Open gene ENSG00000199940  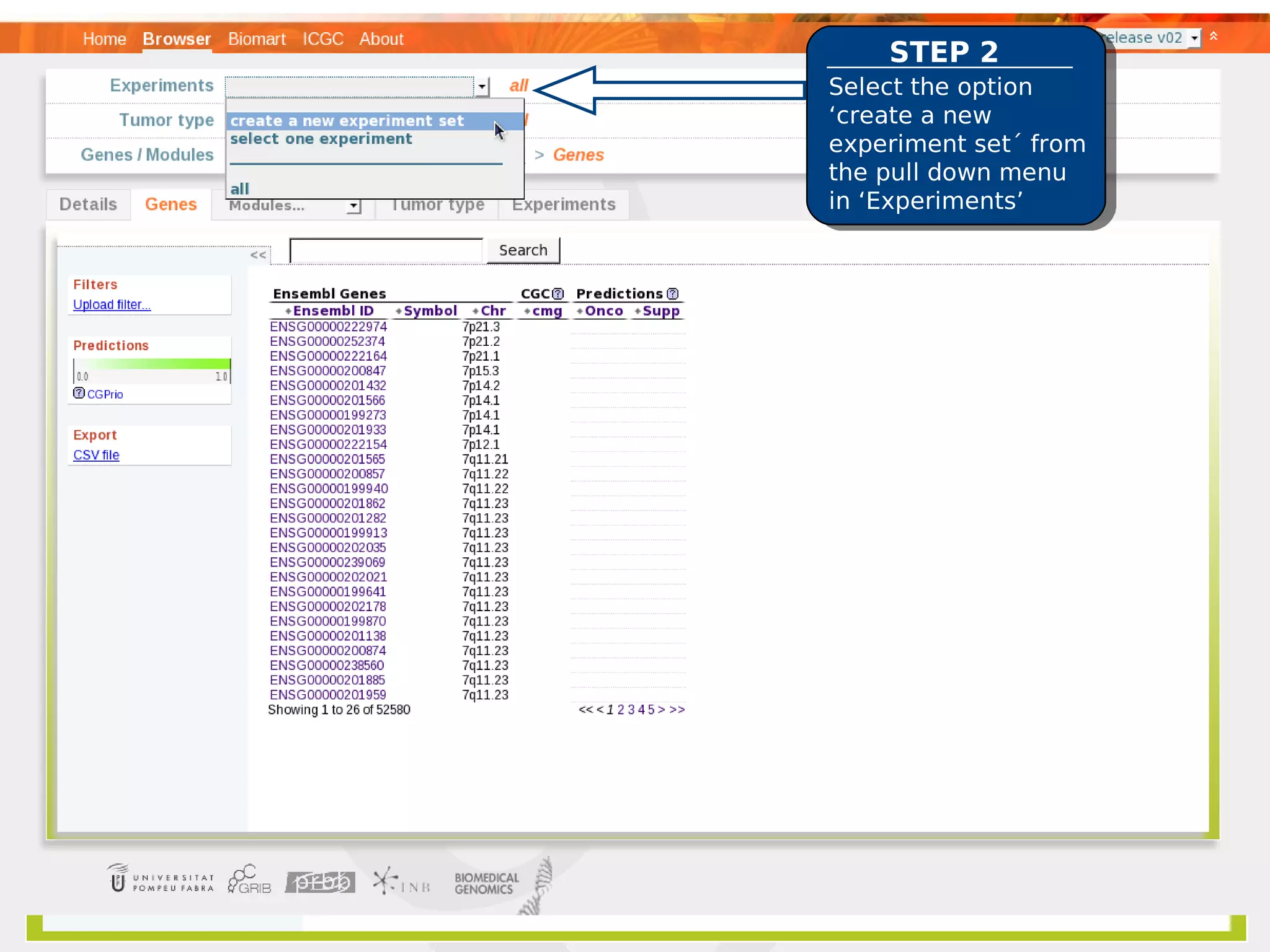coord(329,489)
